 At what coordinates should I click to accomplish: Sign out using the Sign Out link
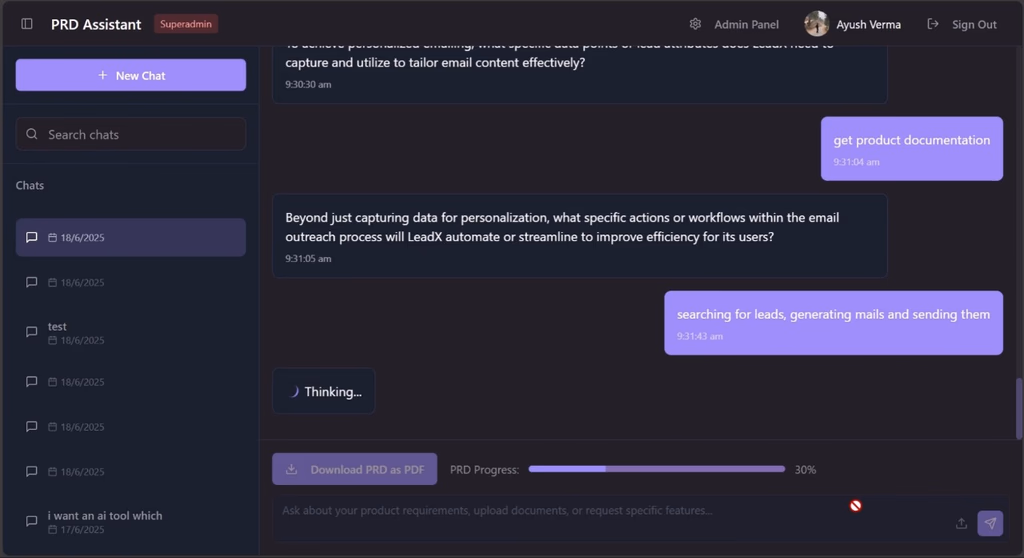(974, 25)
